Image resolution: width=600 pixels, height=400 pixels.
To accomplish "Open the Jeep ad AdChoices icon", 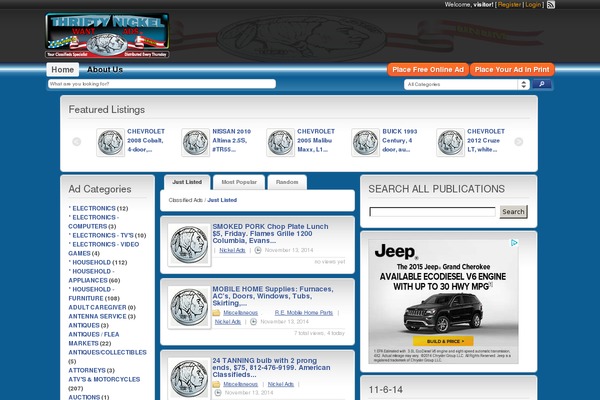I will [x=514, y=243].
